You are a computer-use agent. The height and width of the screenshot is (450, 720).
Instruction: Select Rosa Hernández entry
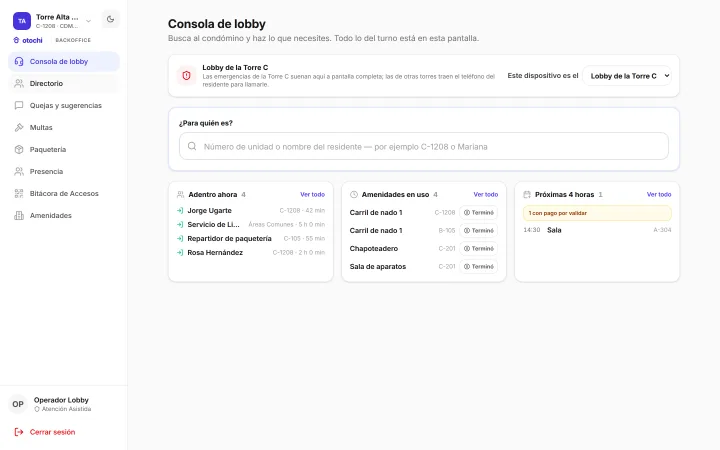(251, 253)
